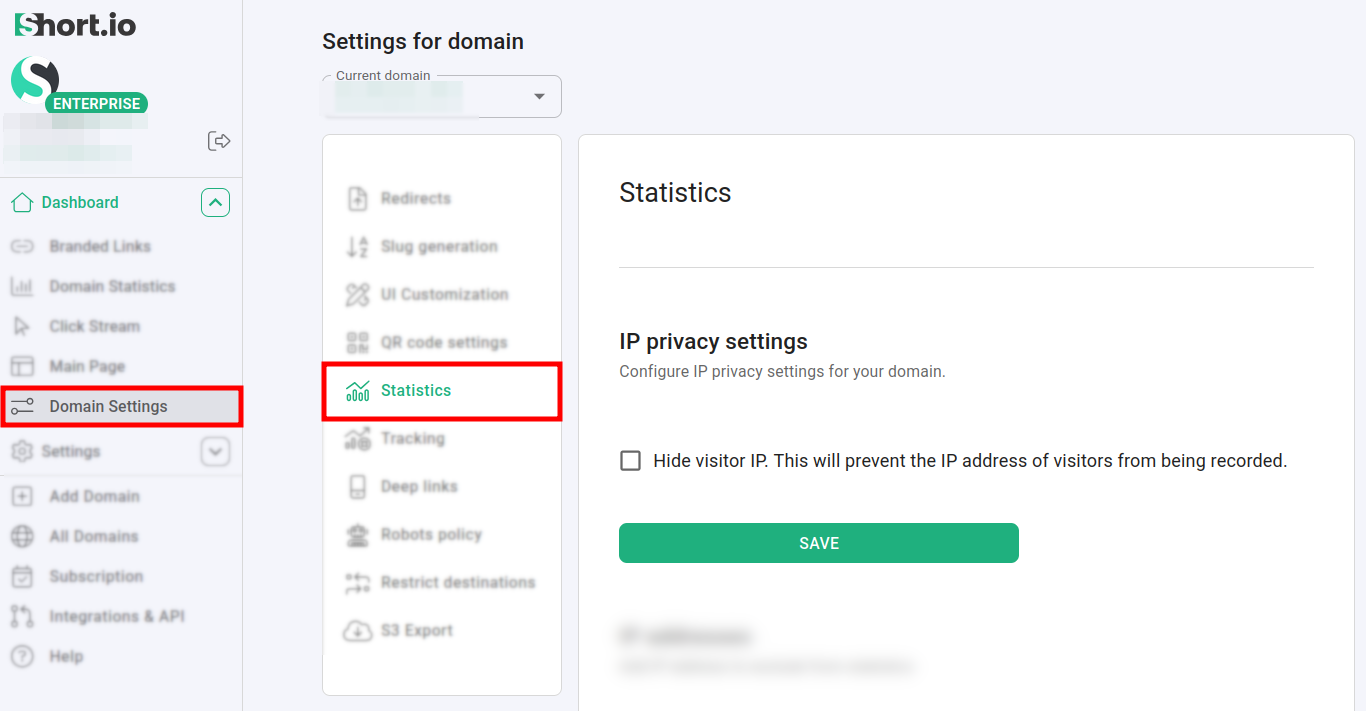Image resolution: width=1366 pixels, height=711 pixels.
Task: Select the Statistics settings tab
Action: 416,391
